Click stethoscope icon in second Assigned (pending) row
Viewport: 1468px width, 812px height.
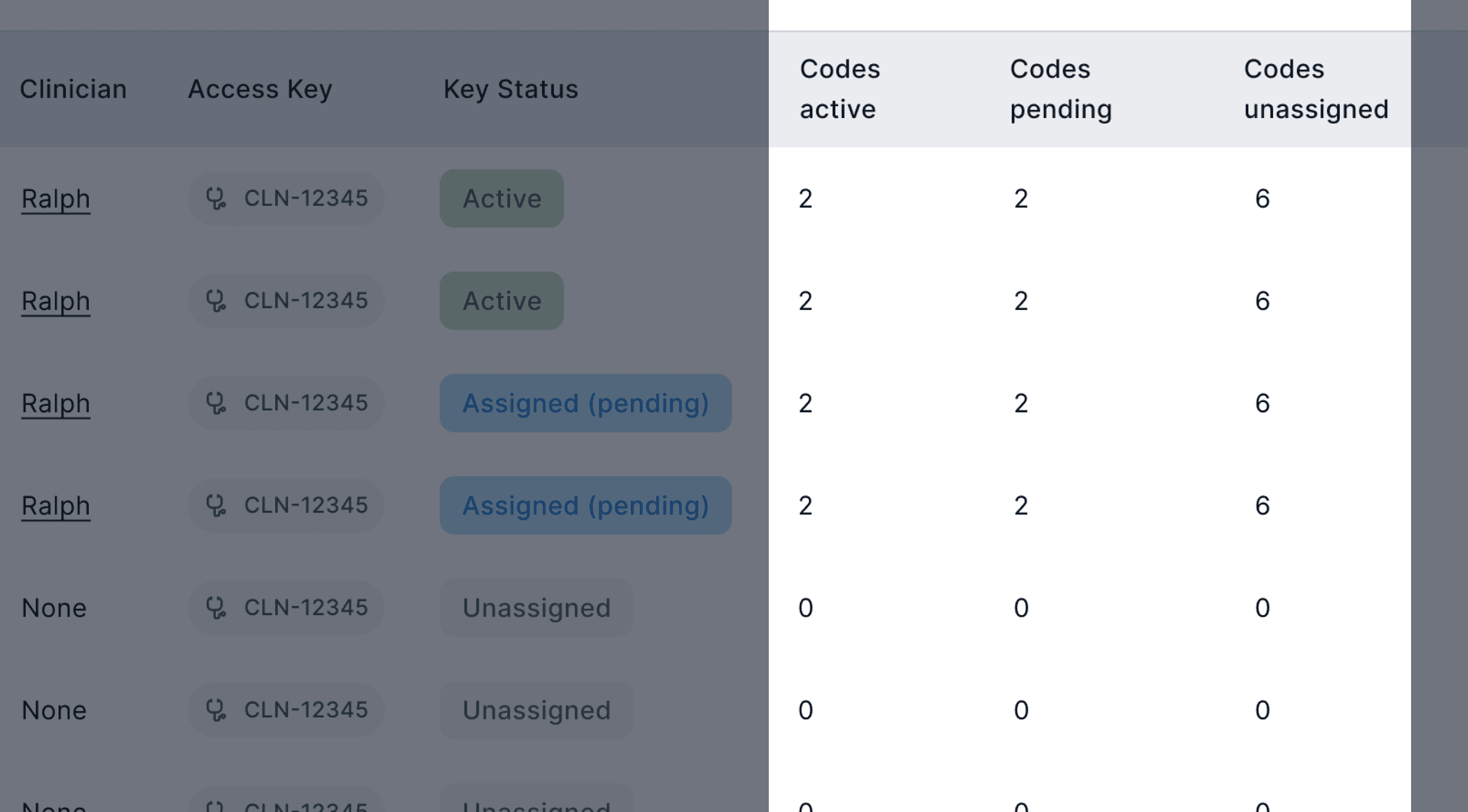[215, 505]
